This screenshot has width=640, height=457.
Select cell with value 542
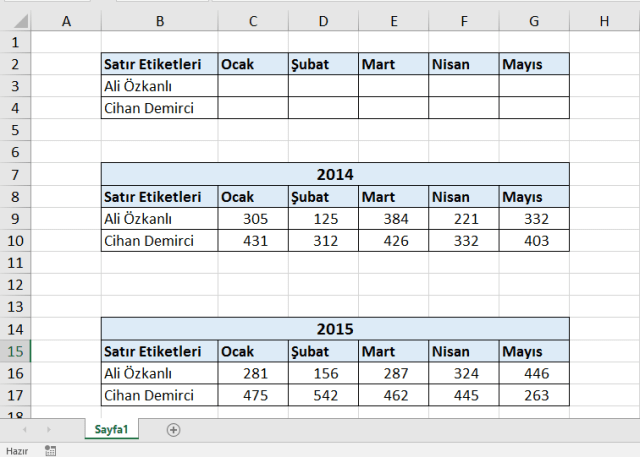pos(323,395)
